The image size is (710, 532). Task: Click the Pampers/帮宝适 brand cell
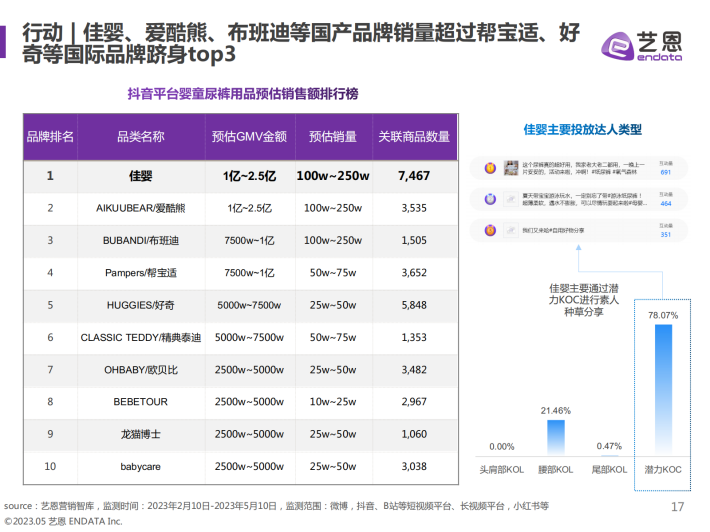[x=141, y=273]
